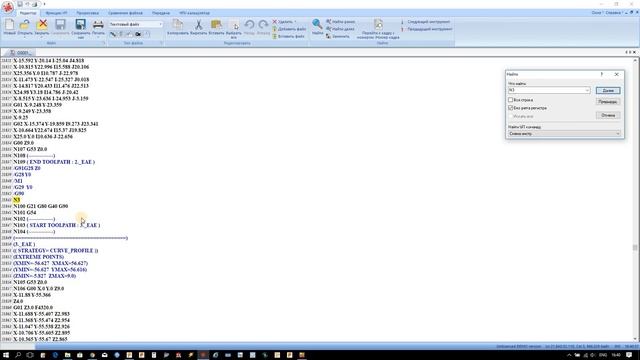Expand the File type group launcher

161,43
